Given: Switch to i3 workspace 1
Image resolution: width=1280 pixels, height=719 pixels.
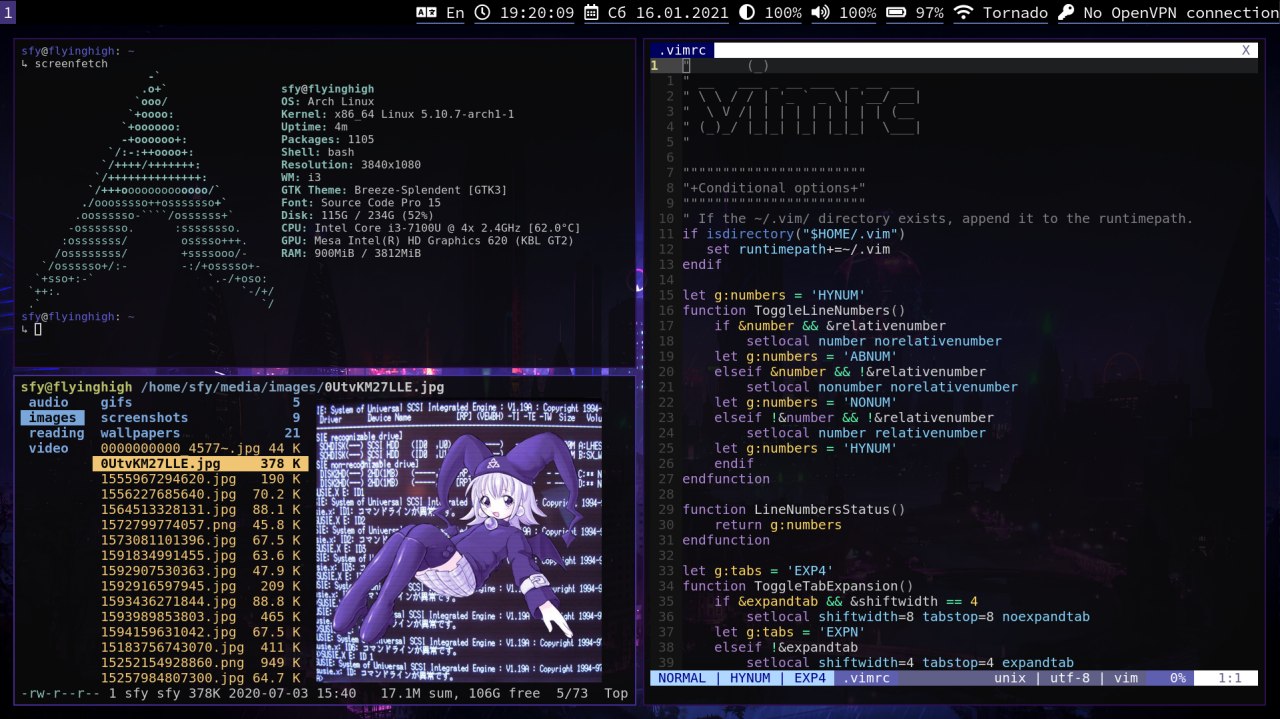Looking at the screenshot, I should point(8,13).
